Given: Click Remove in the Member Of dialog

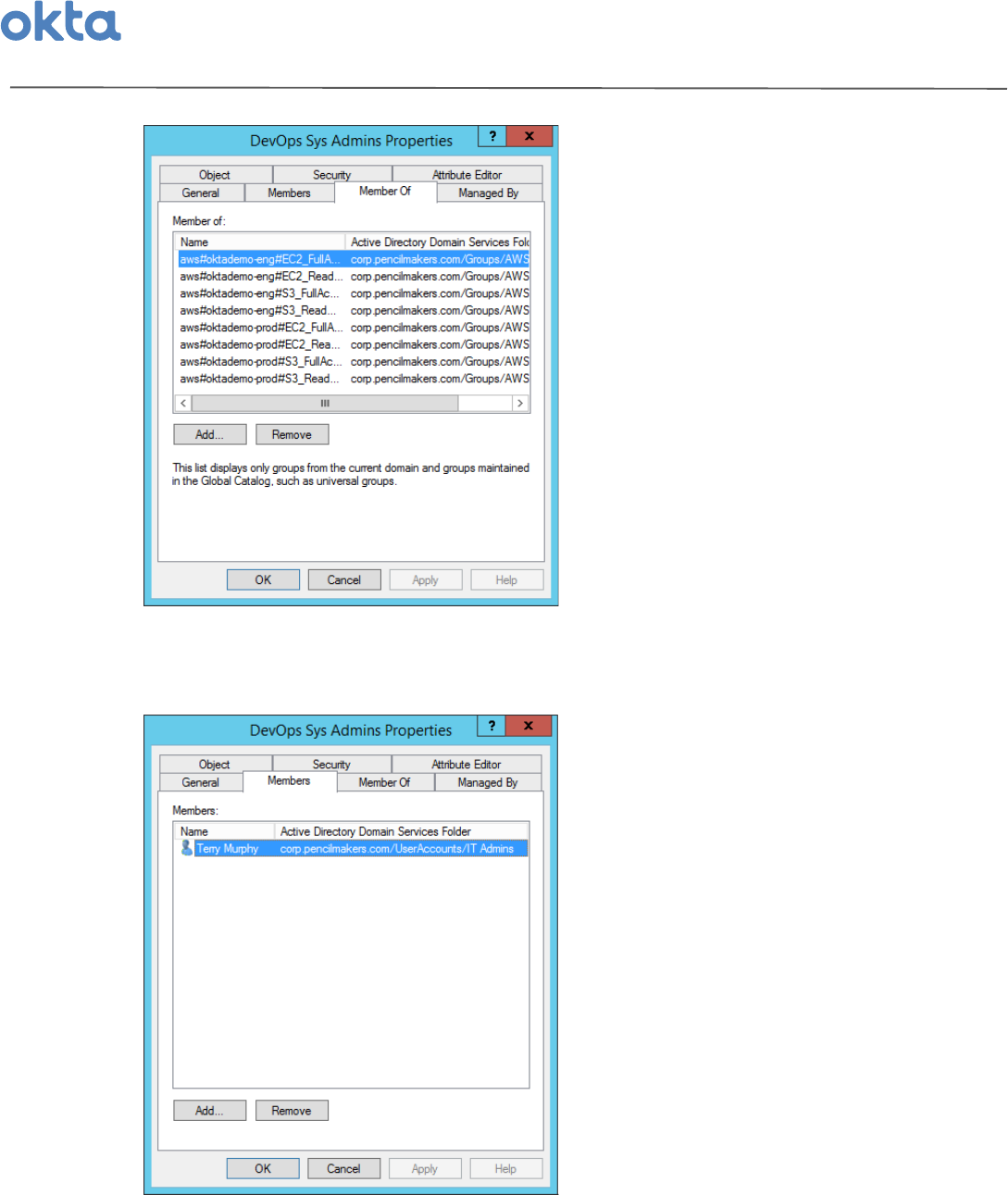Looking at the screenshot, I should click(292, 434).
